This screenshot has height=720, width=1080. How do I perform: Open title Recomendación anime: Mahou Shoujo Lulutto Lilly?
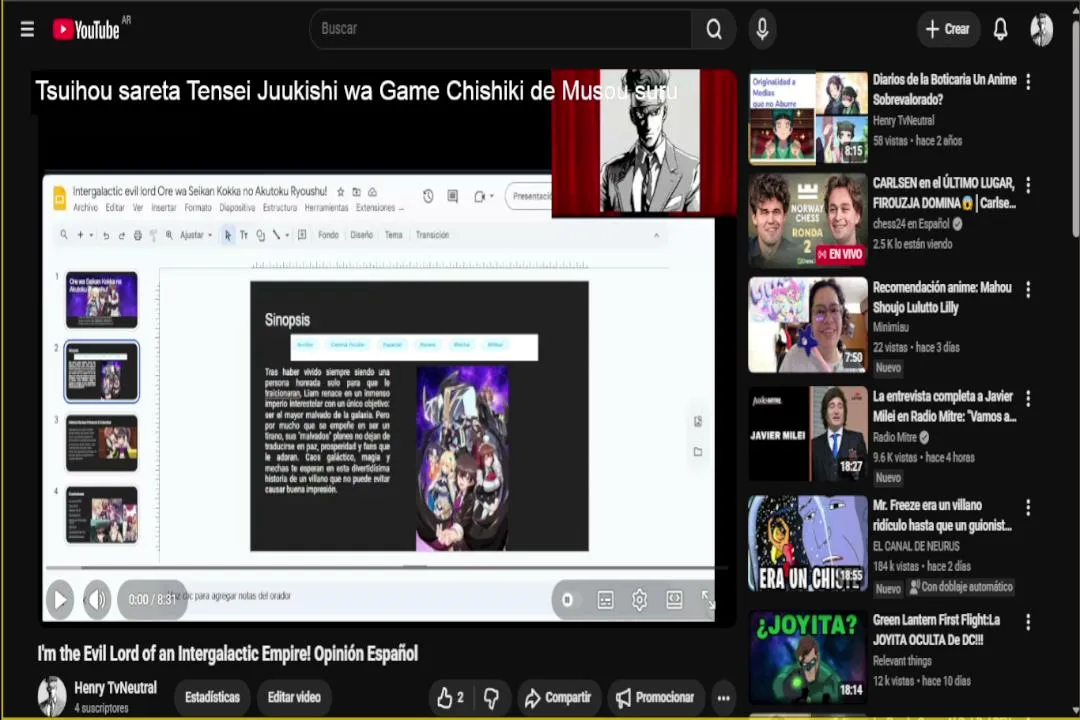pos(942,297)
